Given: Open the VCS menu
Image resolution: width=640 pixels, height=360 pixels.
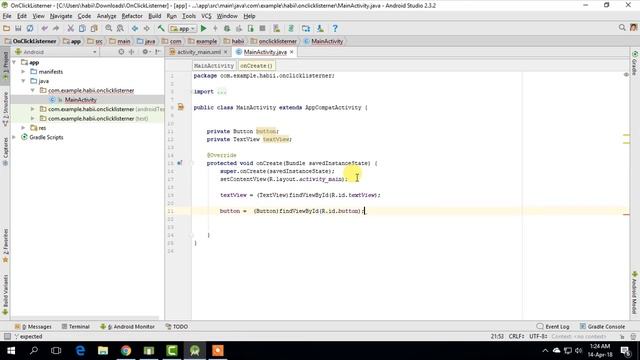Looking at the screenshot, I should (206, 16).
